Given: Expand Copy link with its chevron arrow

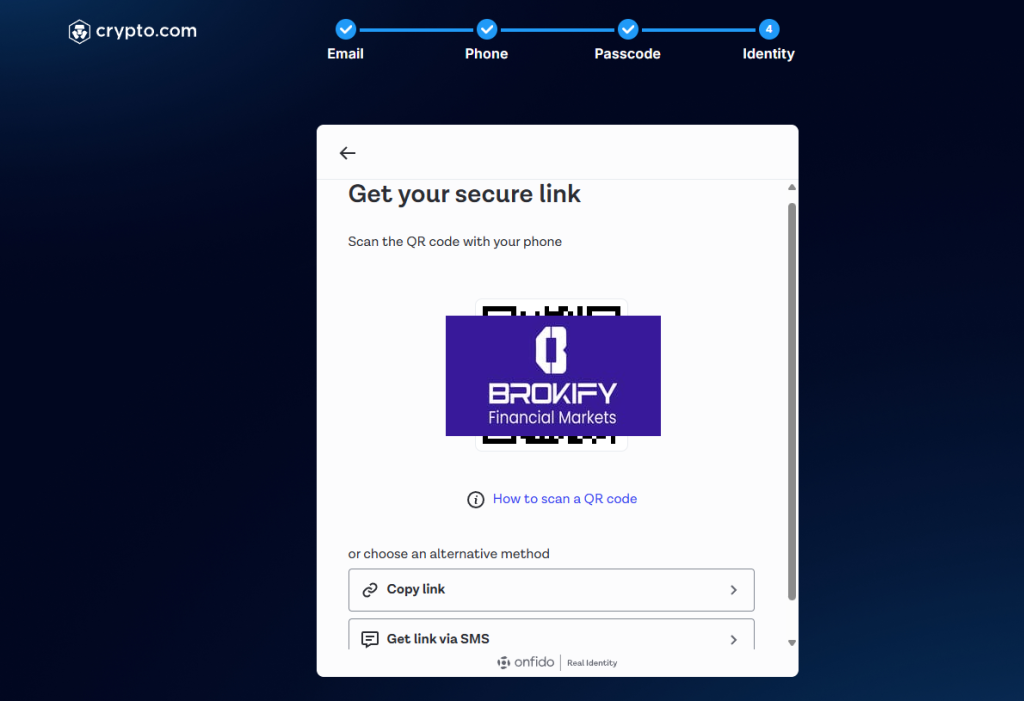Looking at the screenshot, I should pyautogui.click(x=733, y=590).
